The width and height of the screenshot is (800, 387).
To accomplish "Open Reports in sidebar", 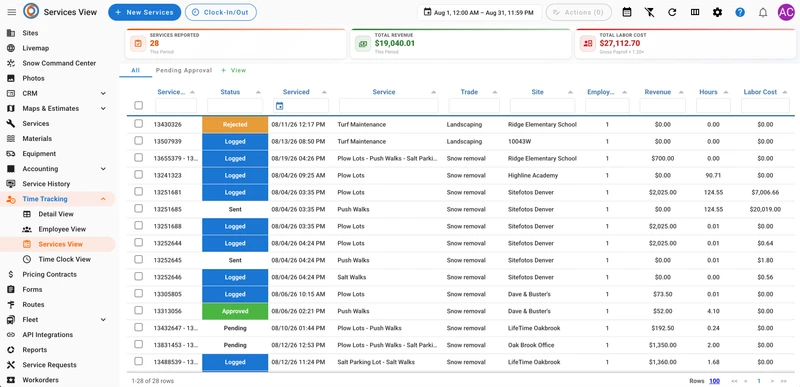I will tap(35, 350).
